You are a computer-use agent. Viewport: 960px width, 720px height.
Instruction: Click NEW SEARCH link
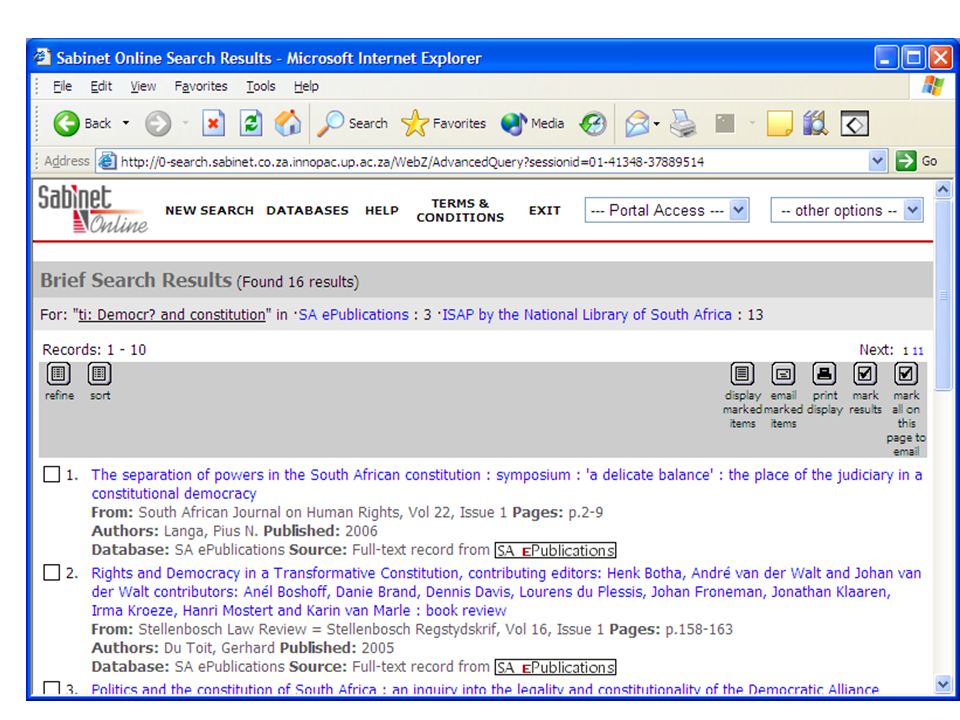(209, 211)
